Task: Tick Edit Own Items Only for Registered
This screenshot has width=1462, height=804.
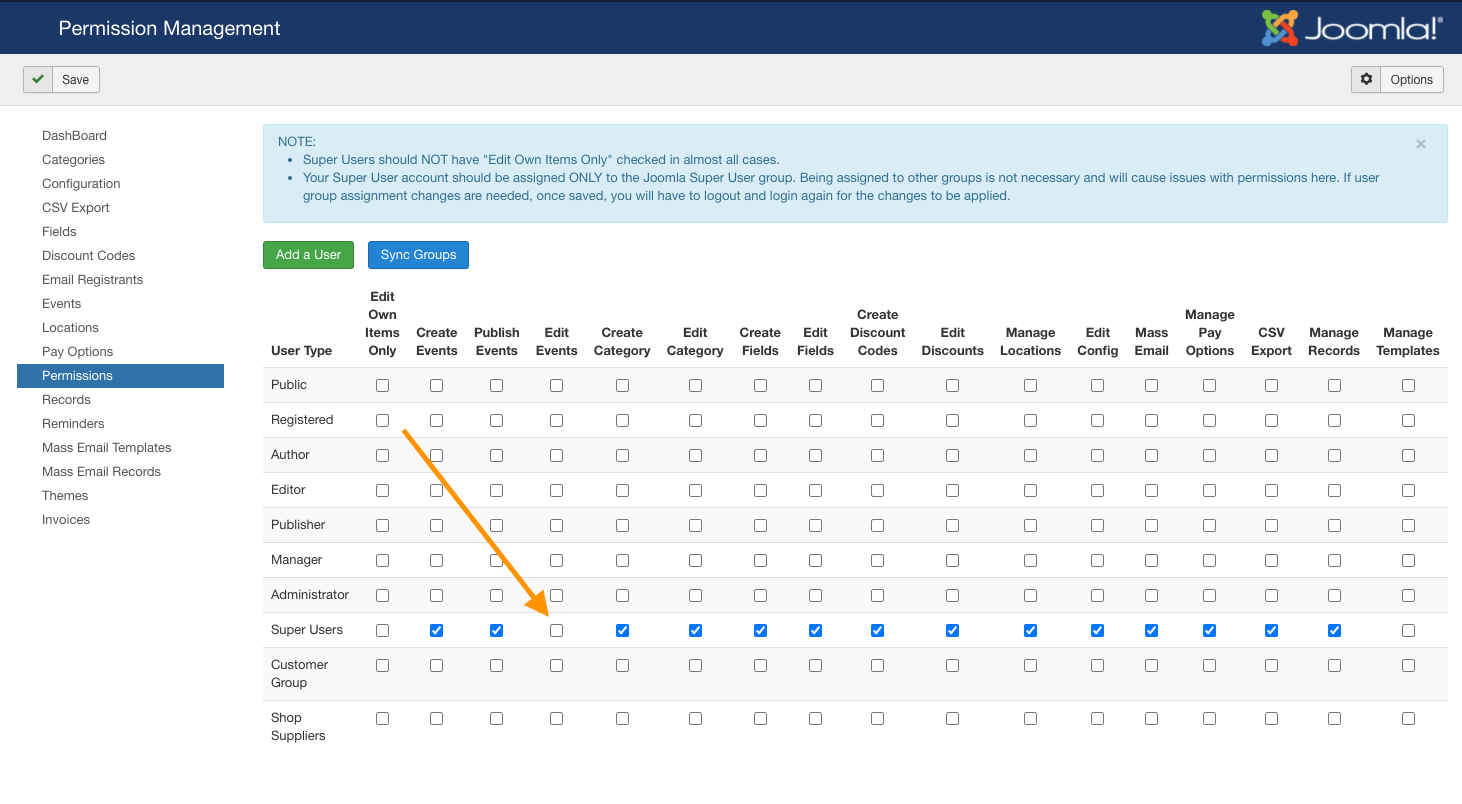Action: [382, 421]
